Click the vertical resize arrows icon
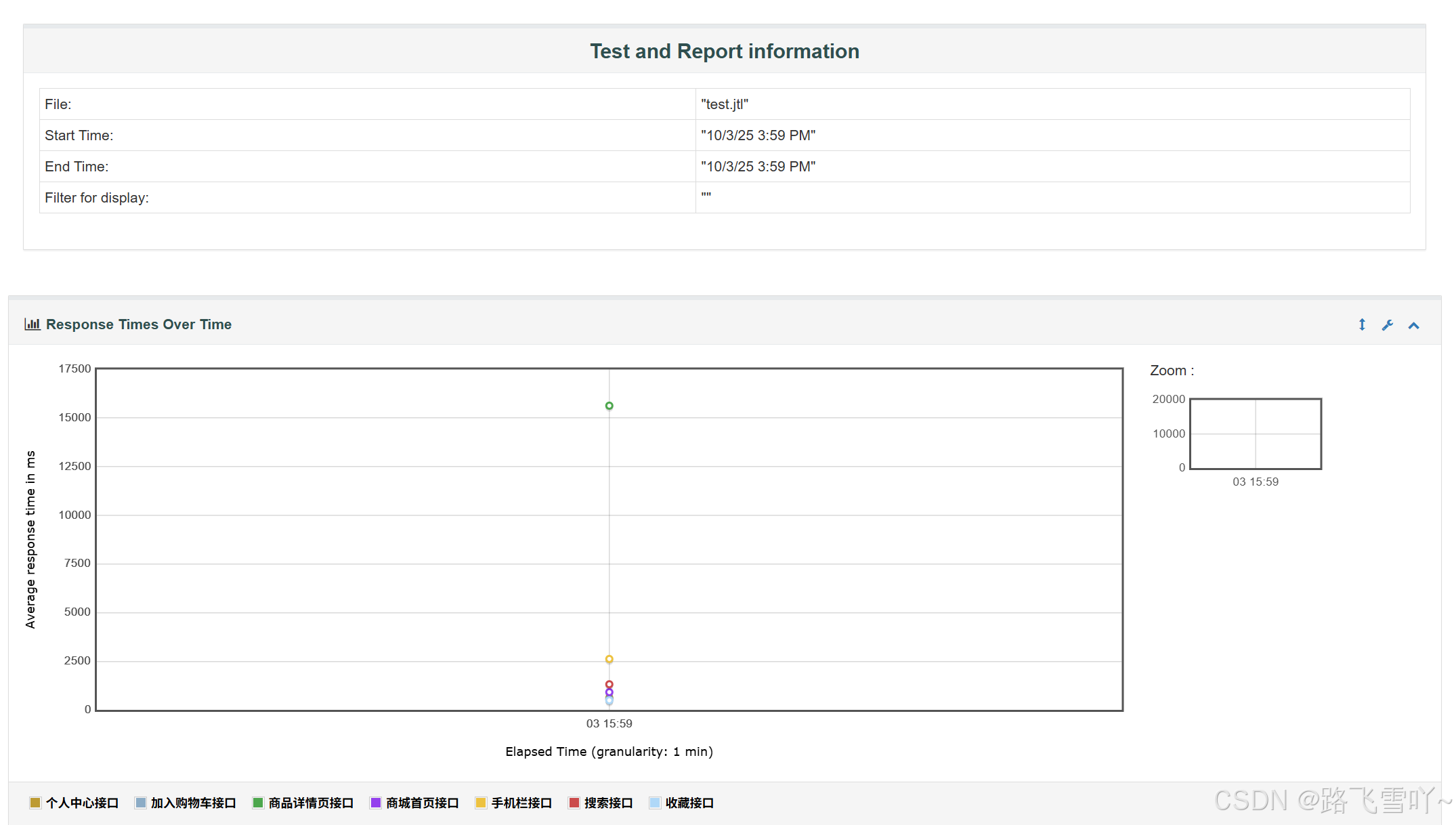The height and width of the screenshot is (825, 1456). pyautogui.click(x=1362, y=325)
